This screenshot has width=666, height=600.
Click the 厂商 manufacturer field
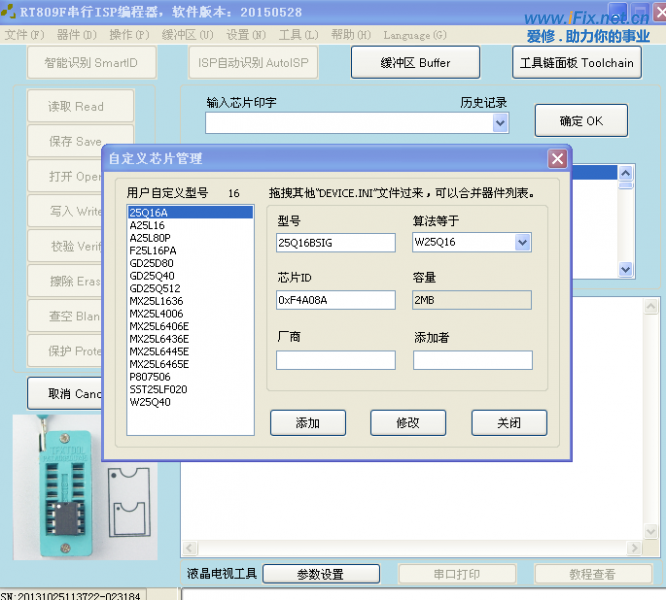[x=335, y=360]
